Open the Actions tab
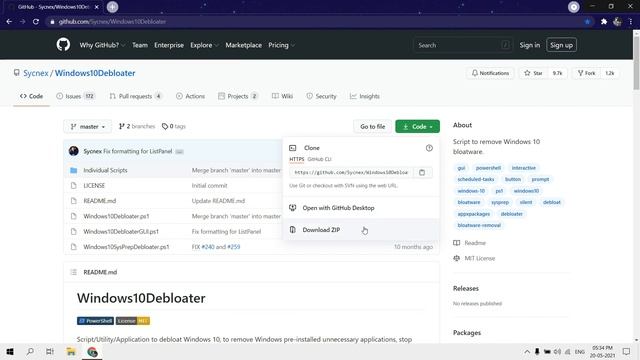This screenshot has width=640, height=360. pyautogui.click(x=190, y=96)
